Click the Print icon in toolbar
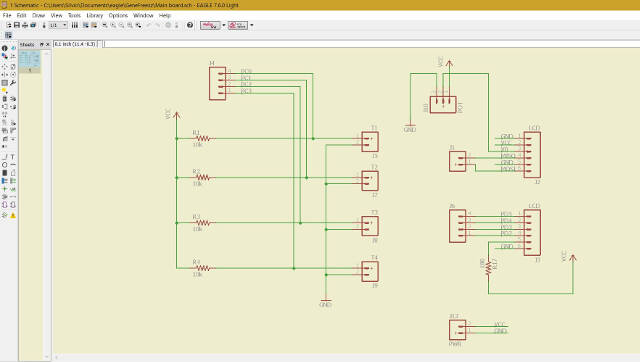Image resolution: width=640 pixels, height=362 pixels. click(25, 25)
